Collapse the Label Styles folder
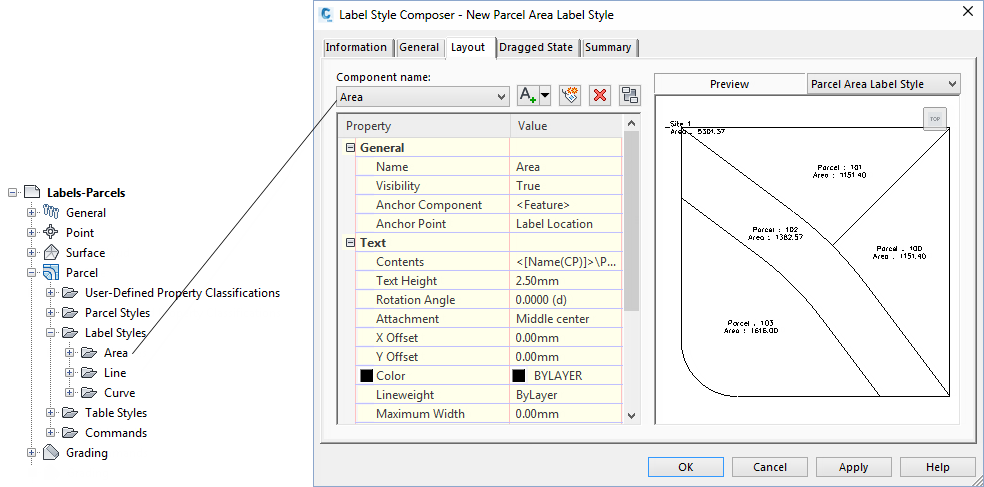Screen dimensions: 984x487 tap(51, 333)
